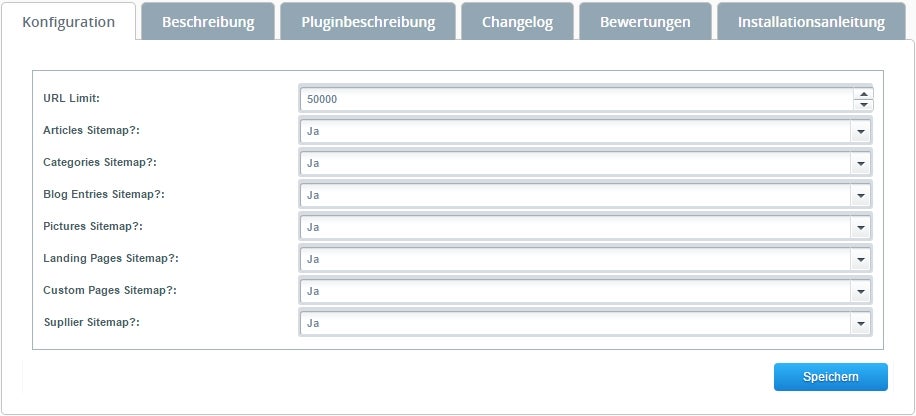Screen dimensions: 916x416
Task: Open Supplier Sitemap dropdown arrow
Action: [860, 323]
